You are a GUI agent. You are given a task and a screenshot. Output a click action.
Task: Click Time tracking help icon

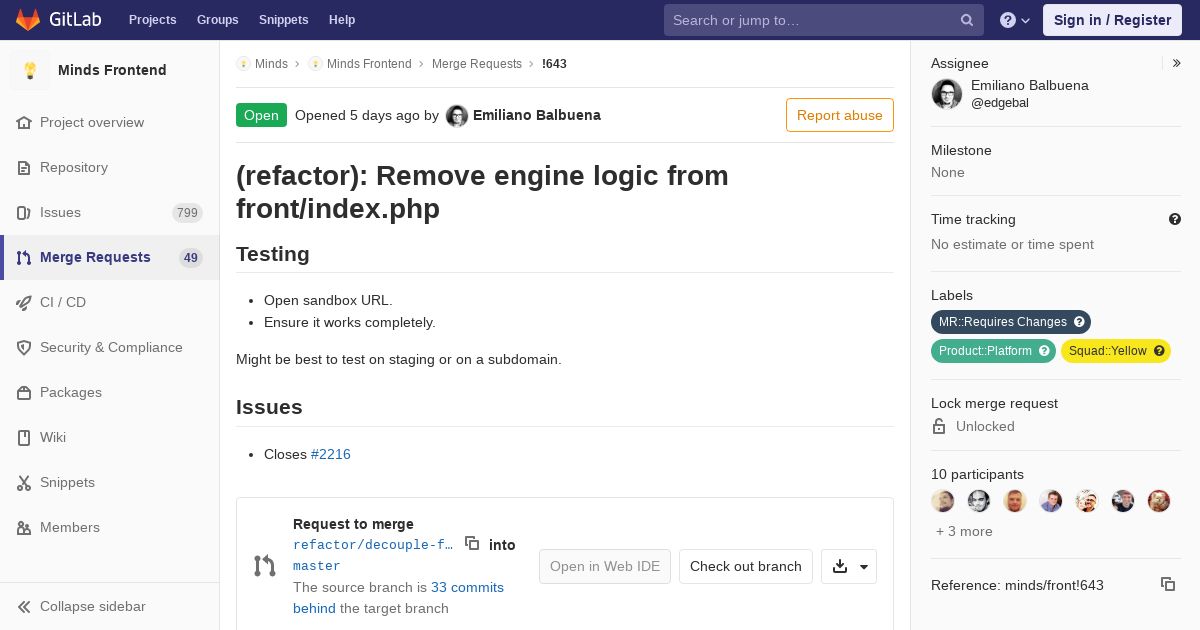tap(1175, 219)
